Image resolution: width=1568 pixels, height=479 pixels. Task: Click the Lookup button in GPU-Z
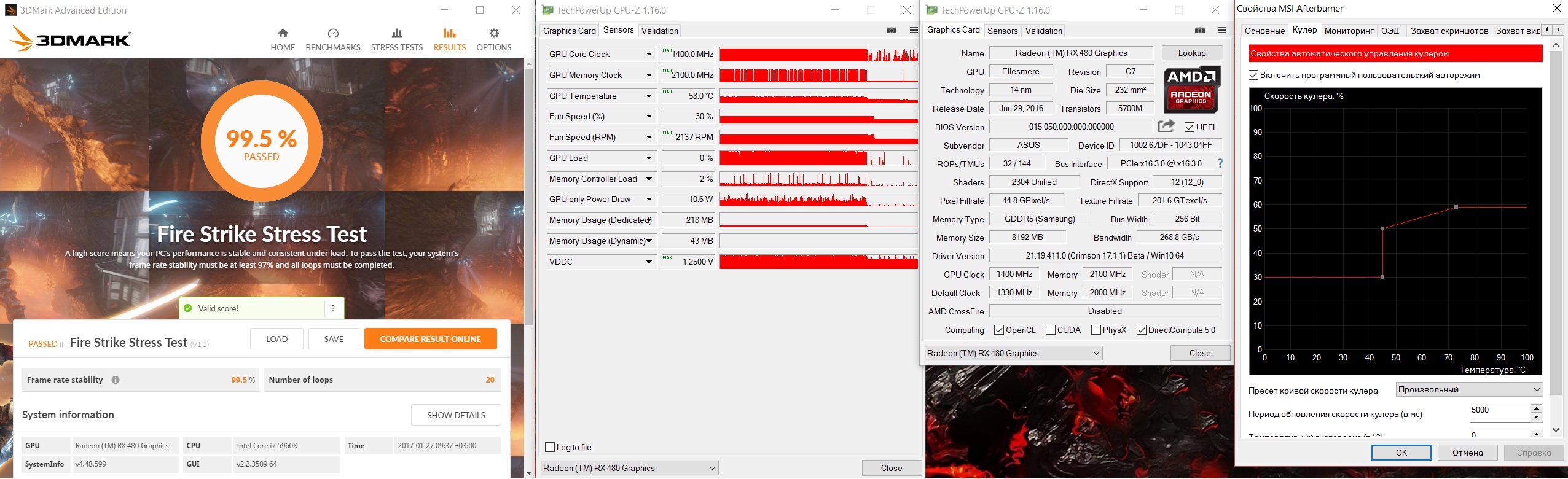coord(1192,53)
